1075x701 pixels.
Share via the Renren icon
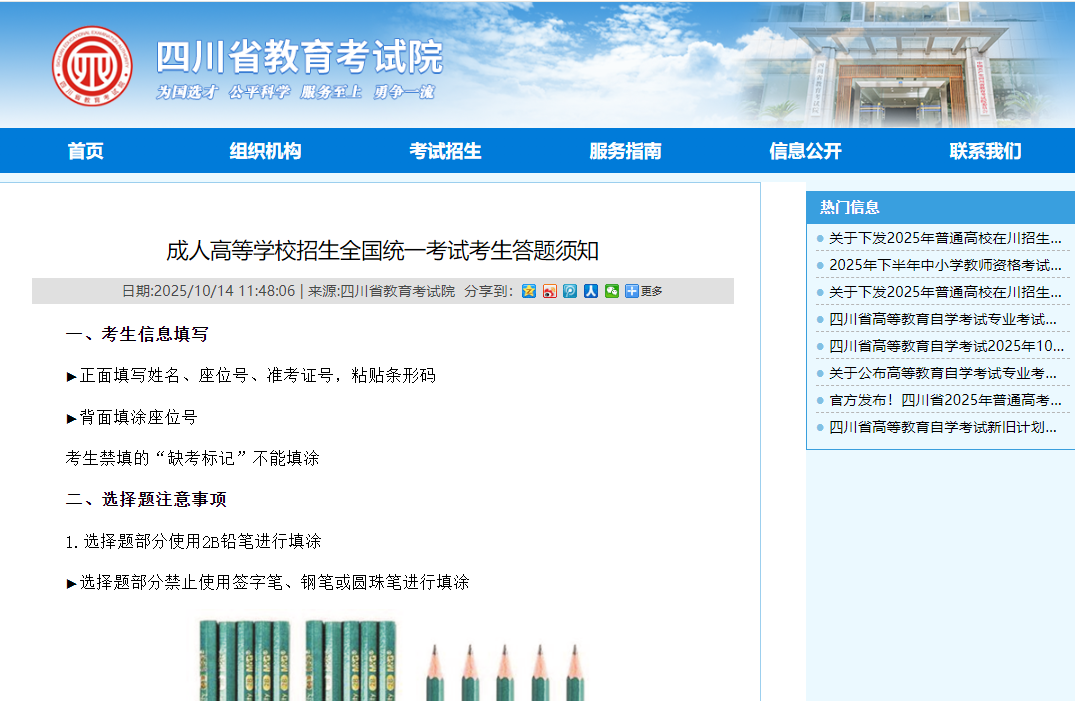(591, 291)
